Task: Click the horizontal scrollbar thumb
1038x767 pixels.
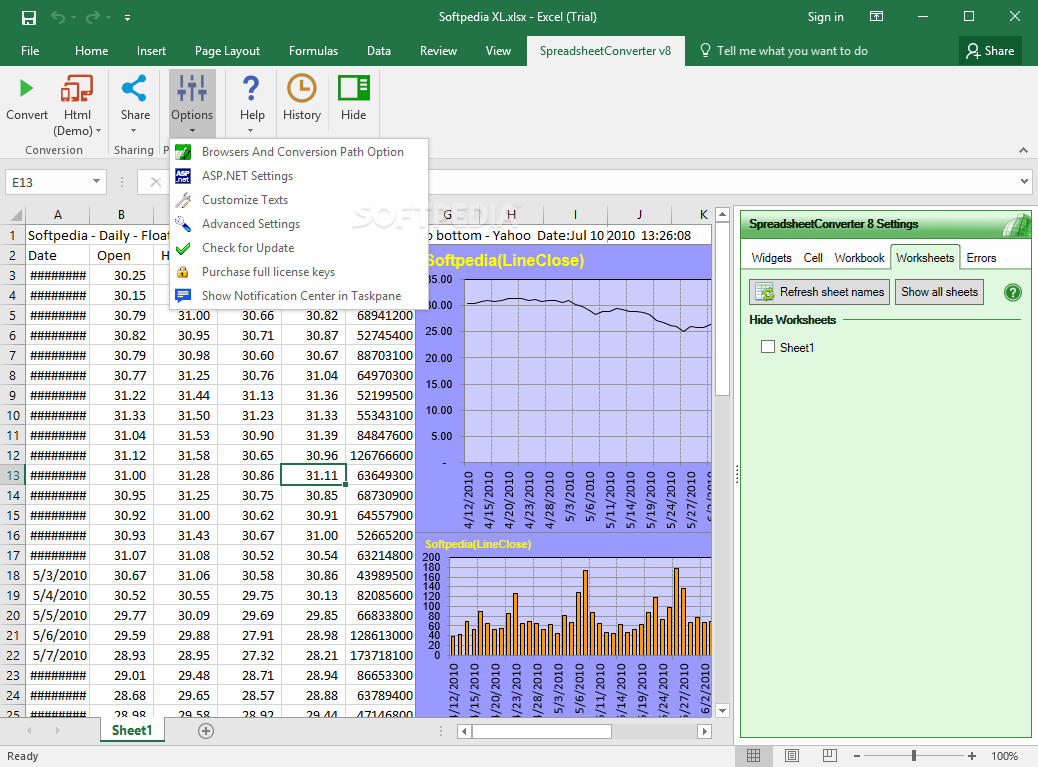Action: (542, 731)
